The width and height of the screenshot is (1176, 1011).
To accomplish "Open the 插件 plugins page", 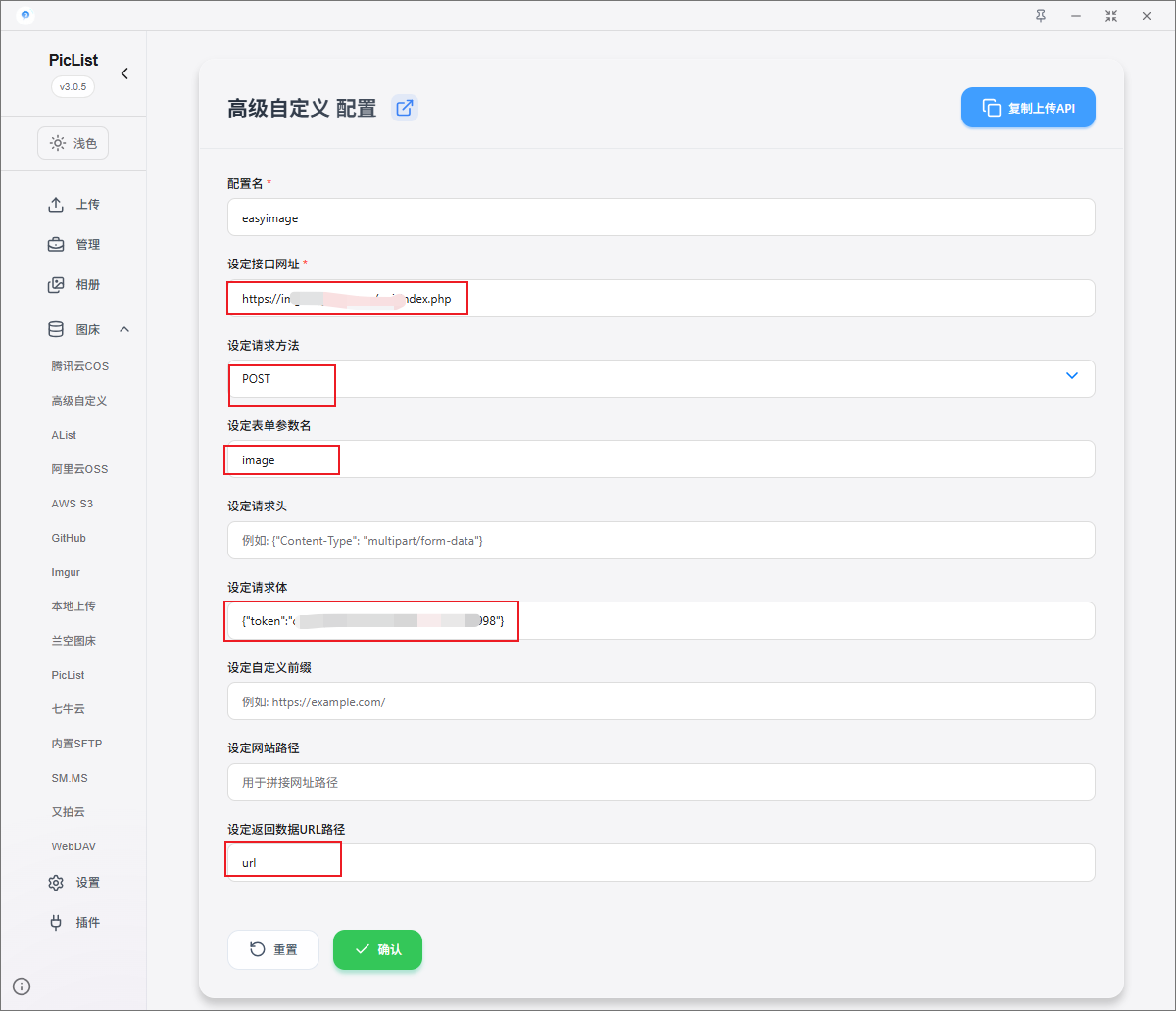I will point(74,923).
